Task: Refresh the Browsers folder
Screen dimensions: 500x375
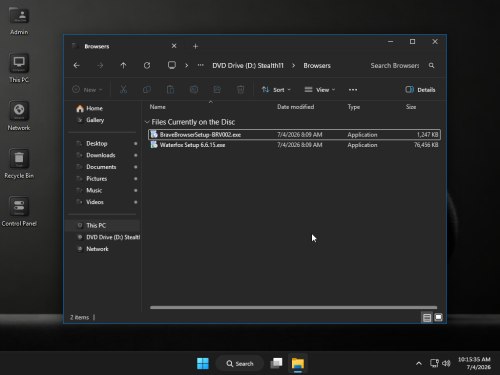Action: point(147,65)
